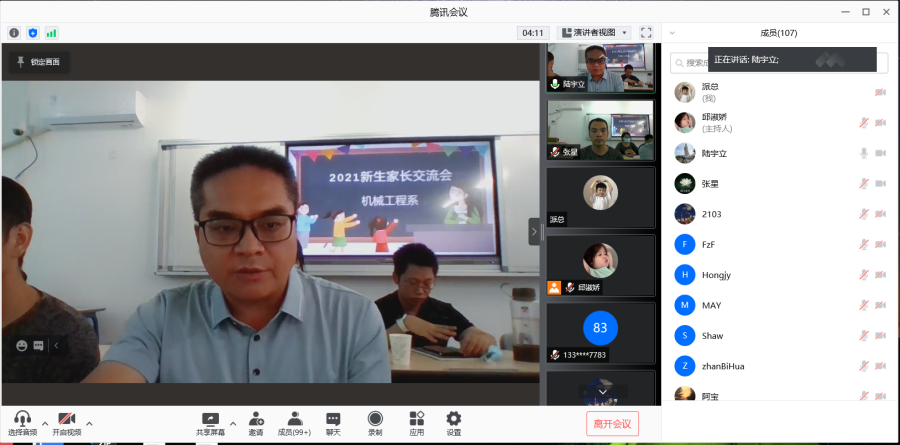Click the meeting info icon at top left
Viewport: 900px width, 445px height.
pos(14,33)
